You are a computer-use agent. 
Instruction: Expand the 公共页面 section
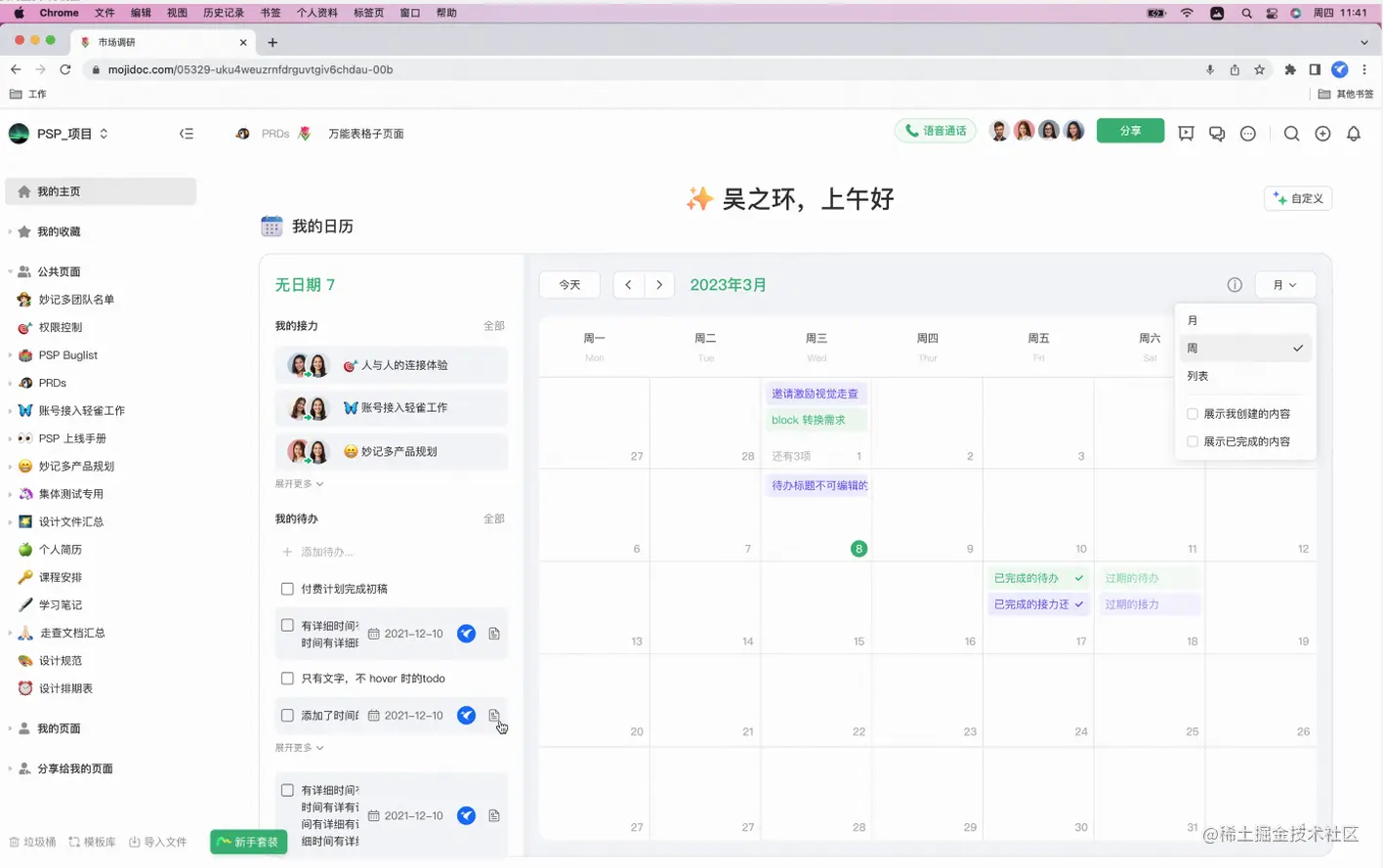pos(10,271)
